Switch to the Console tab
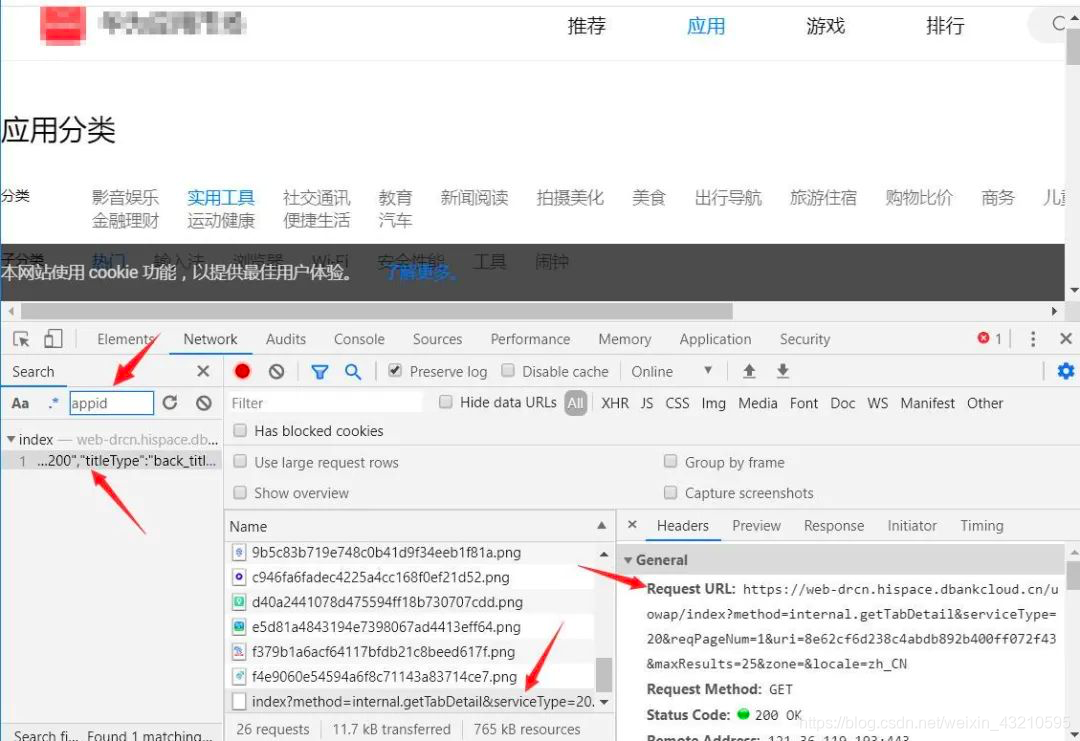This screenshot has width=1080, height=741. click(359, 339)
